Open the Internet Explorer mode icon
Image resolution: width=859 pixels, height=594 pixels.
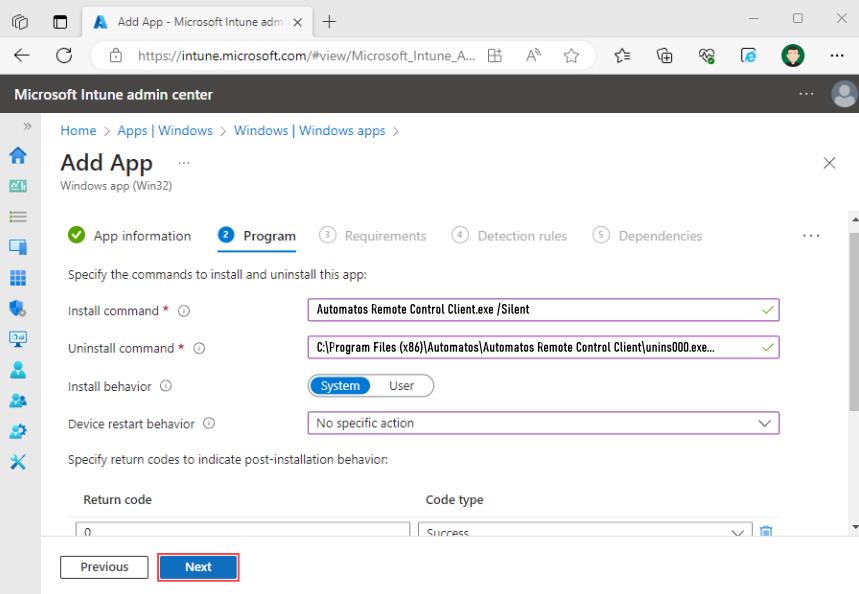[x=748, y=55]
